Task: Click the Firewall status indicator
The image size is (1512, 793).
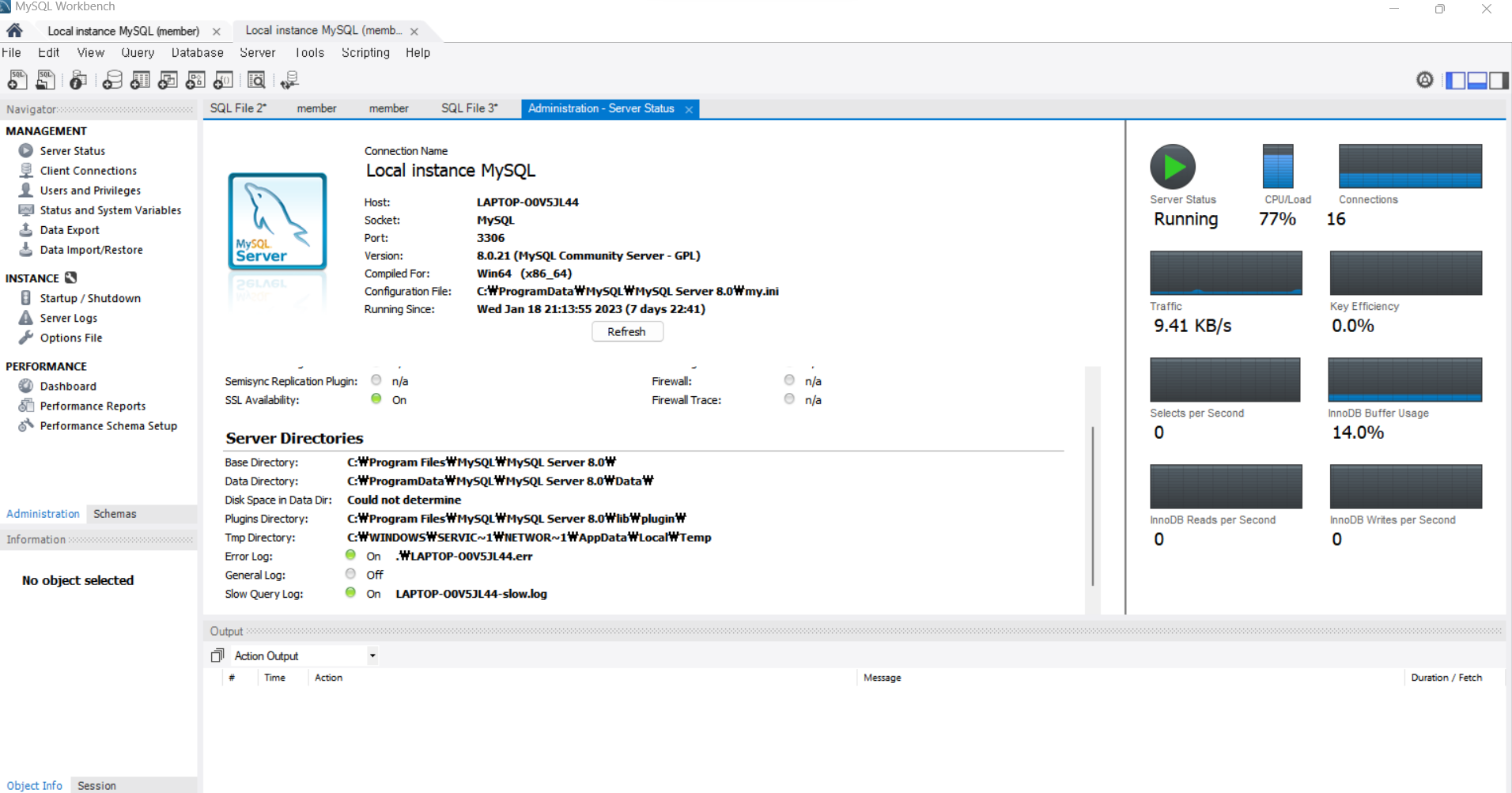Action: pyautogui.click(x=789, y=380)
